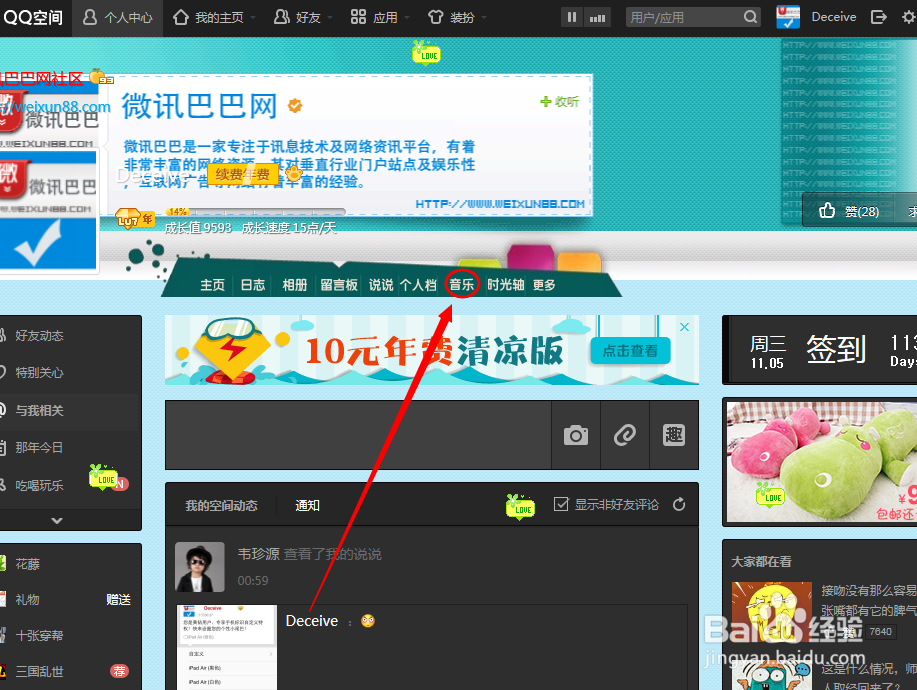Switch to 通知 tab
Screen dimensions: 917x690
click(308, 506)
